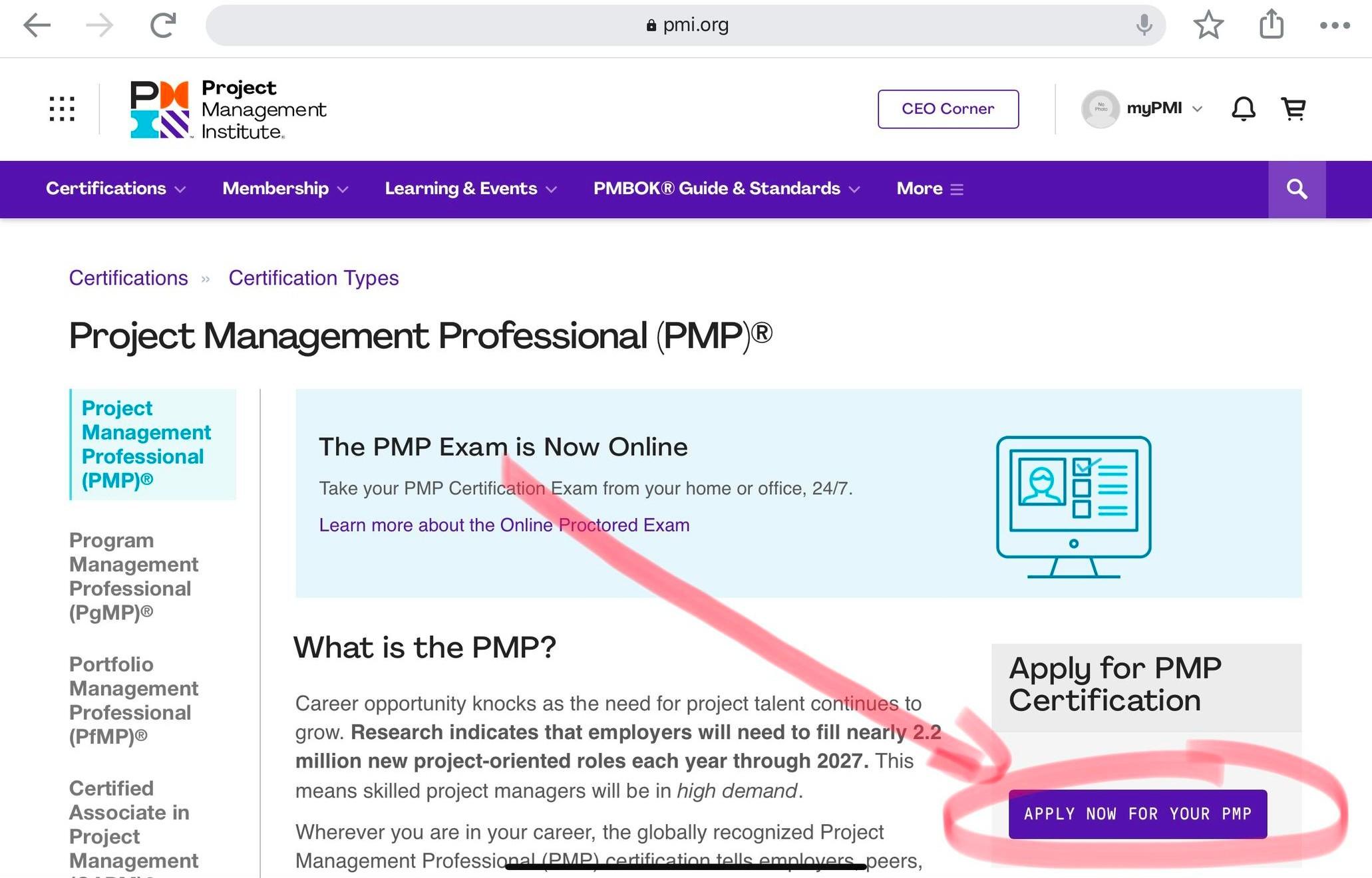This screenshot has height=878, width=1372.
Task: Select the Learning & Events menu tab
Action: coord(472,189)
